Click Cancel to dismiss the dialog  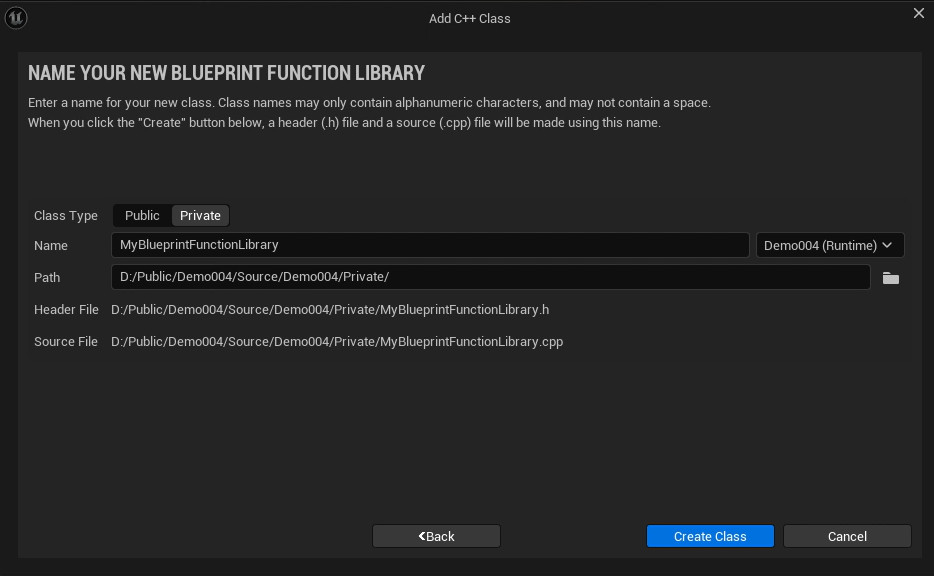pyautogui.click(x=847, y=536)
